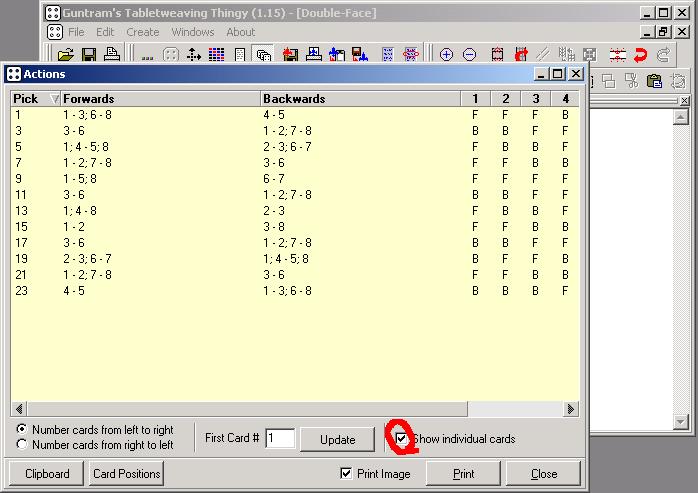Click the red arrow box icon
This screenshot has width=698, height=493.
coord(521,55)
